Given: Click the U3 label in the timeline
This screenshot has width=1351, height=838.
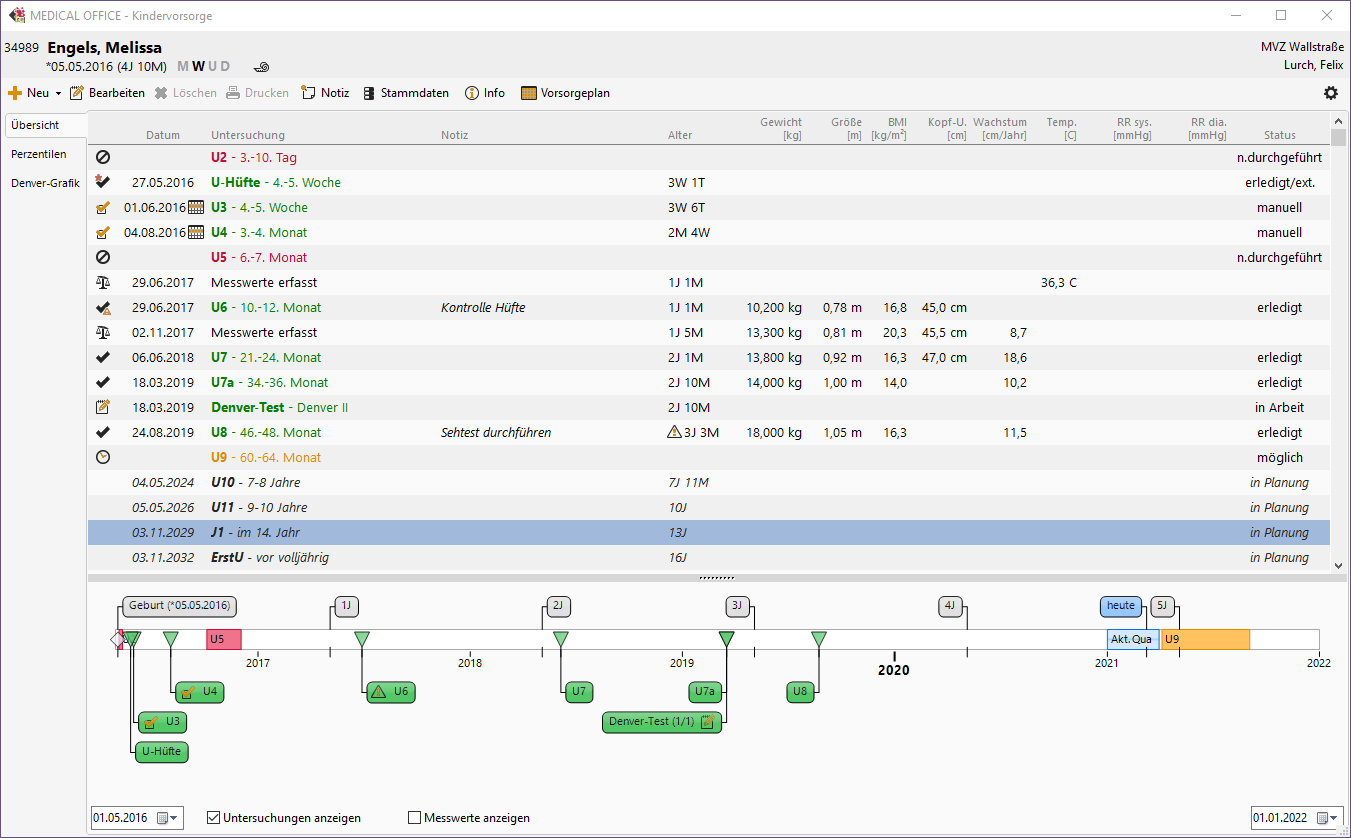Looking at the screenshot, I should pos(162,721).
